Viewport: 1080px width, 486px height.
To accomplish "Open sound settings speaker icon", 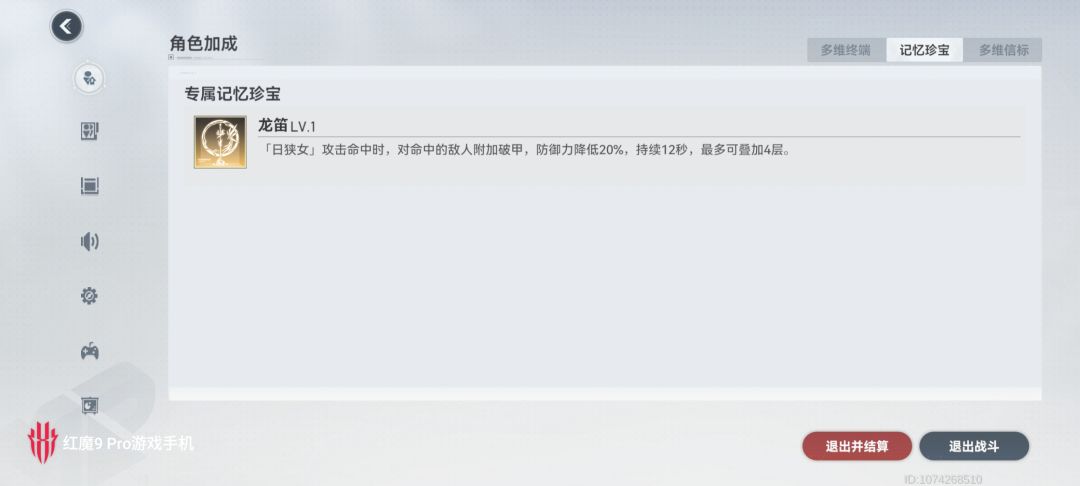I will [x=90, y=241].
